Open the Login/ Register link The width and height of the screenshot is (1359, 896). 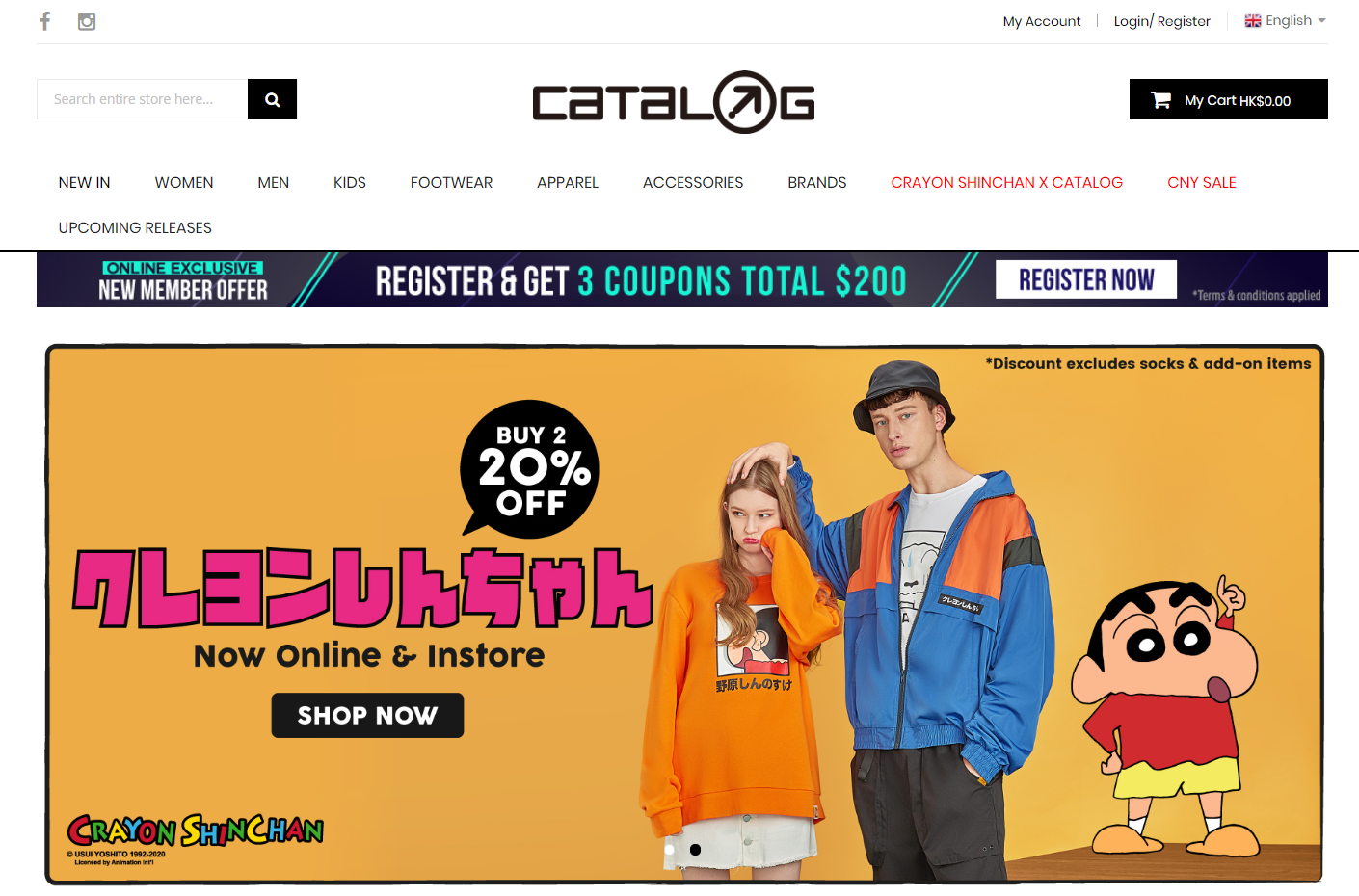point(1162,21)
